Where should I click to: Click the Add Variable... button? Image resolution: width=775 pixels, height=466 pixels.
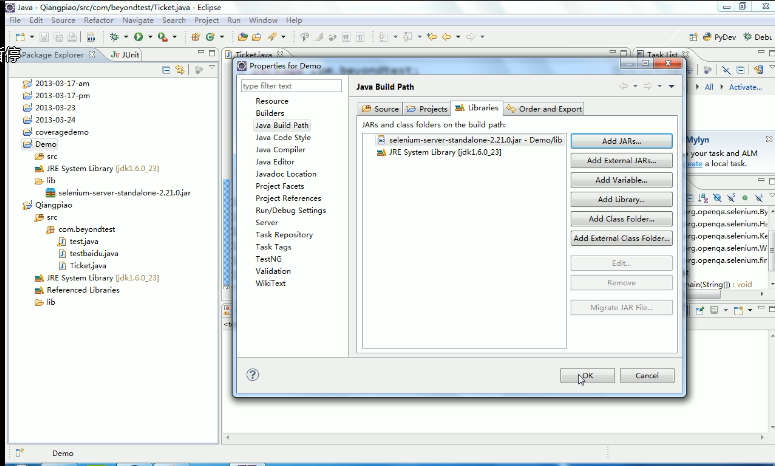click(621, 180)
